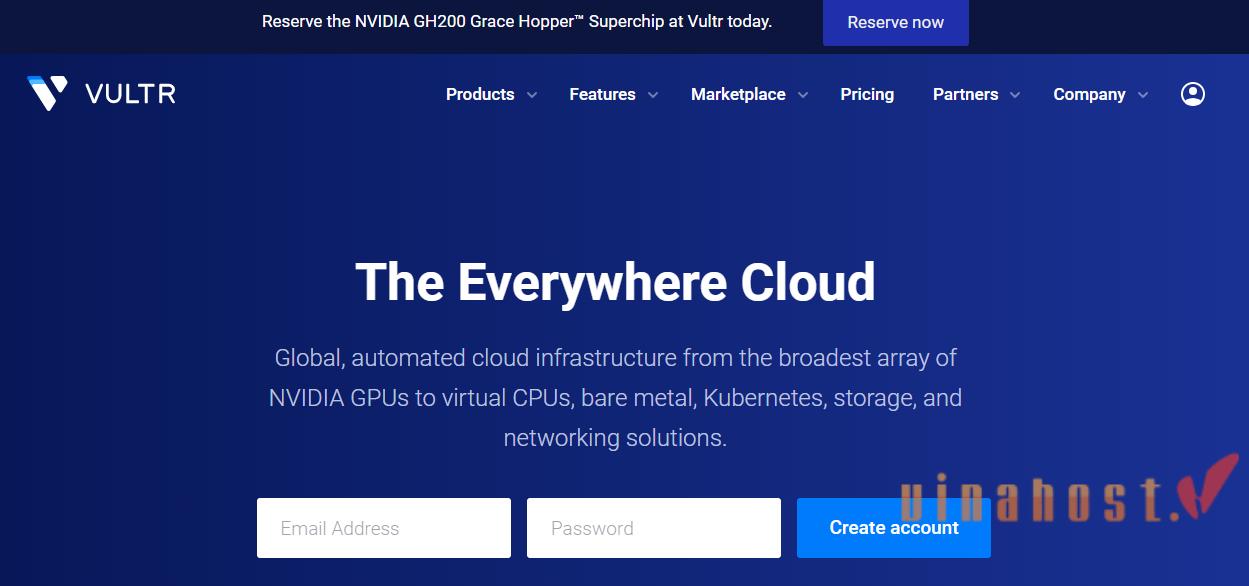Click the 'networking solutions.' description line
The height and width of the screenshot is (586, 1249).
615,438
